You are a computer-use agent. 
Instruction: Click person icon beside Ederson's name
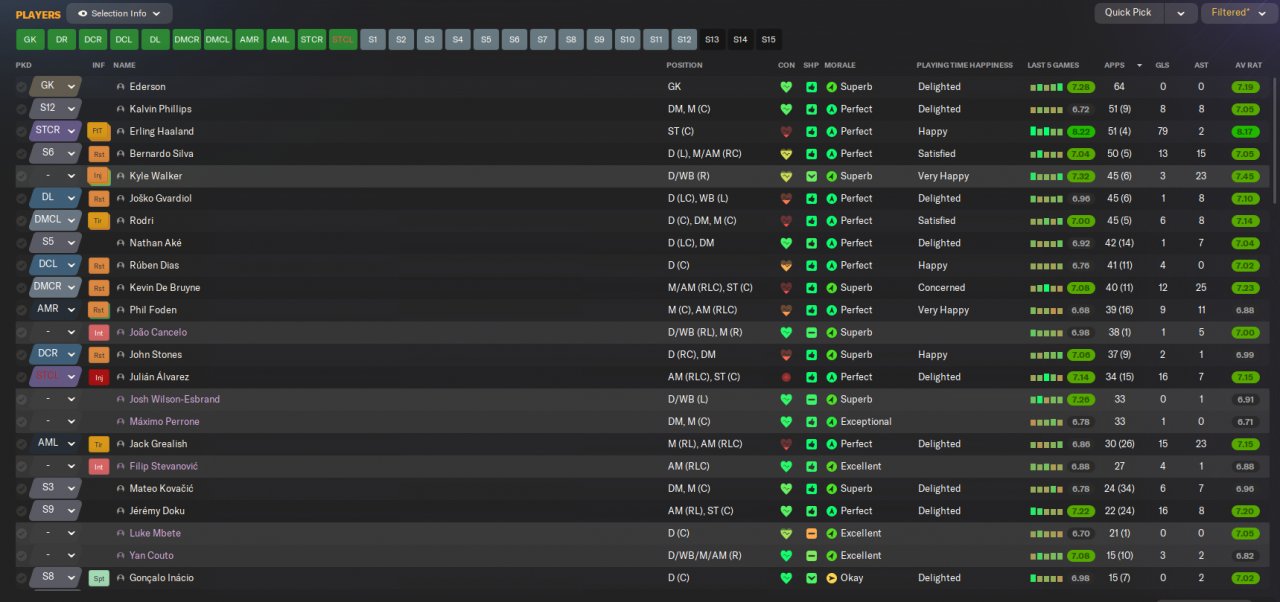pos(121,87)
